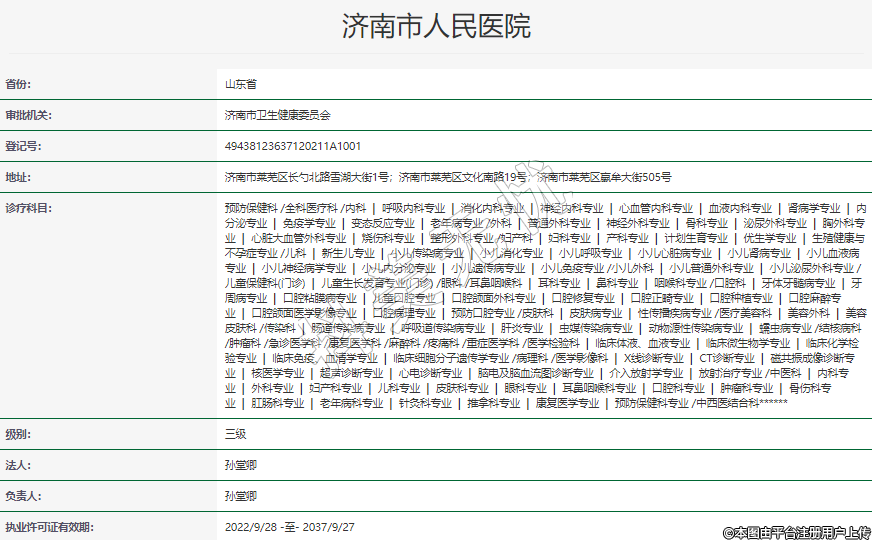Click 孙堂卿 in the 法人 row
This screenshot has width=872, height=540.
tap(241, 465)
